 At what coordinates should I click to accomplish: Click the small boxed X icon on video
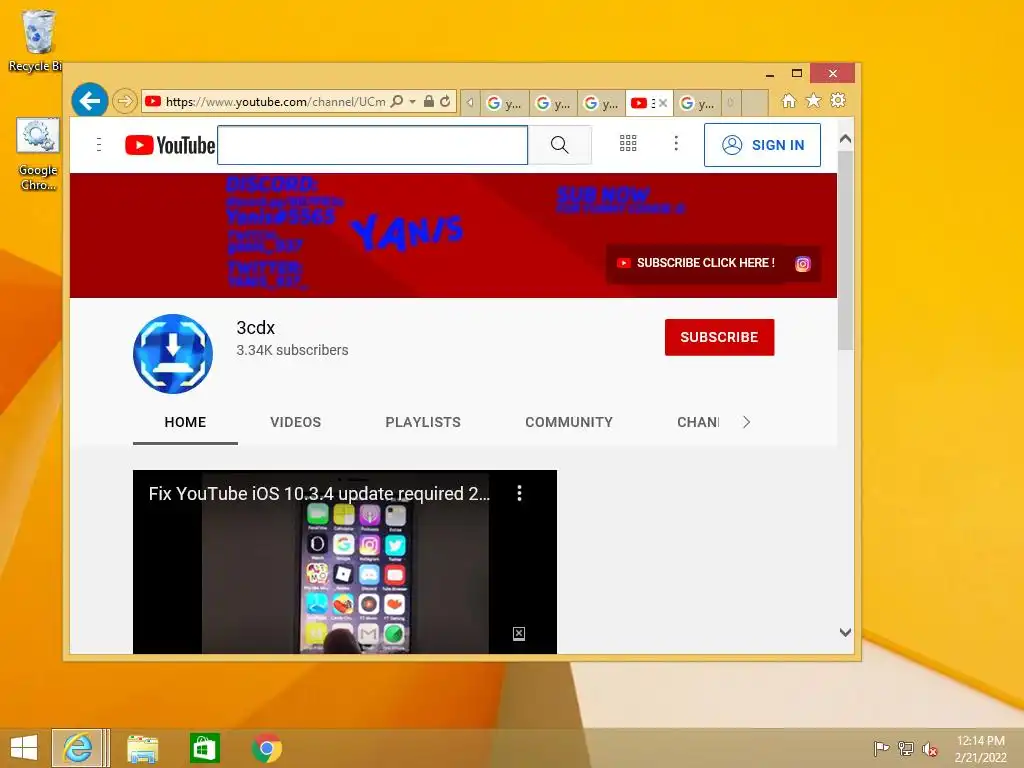(x=519, y=633)
